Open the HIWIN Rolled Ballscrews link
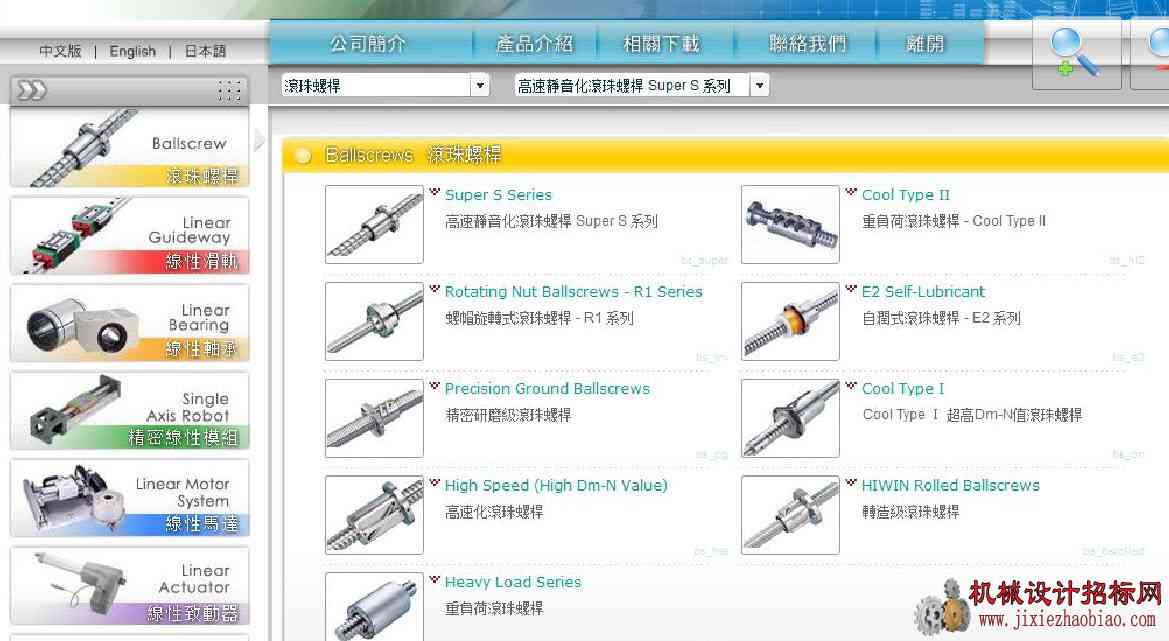The image size is (1169, 641). (x=951, y=486)
